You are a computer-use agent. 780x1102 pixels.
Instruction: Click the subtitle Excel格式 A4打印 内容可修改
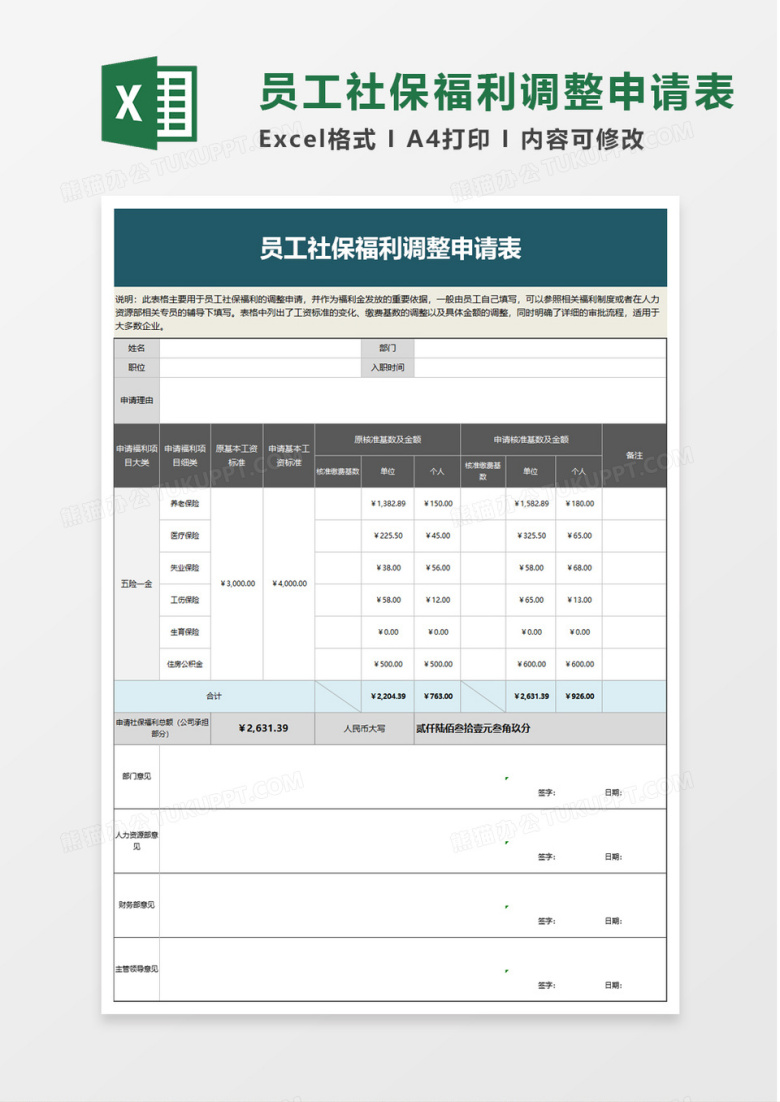(451, 139)
